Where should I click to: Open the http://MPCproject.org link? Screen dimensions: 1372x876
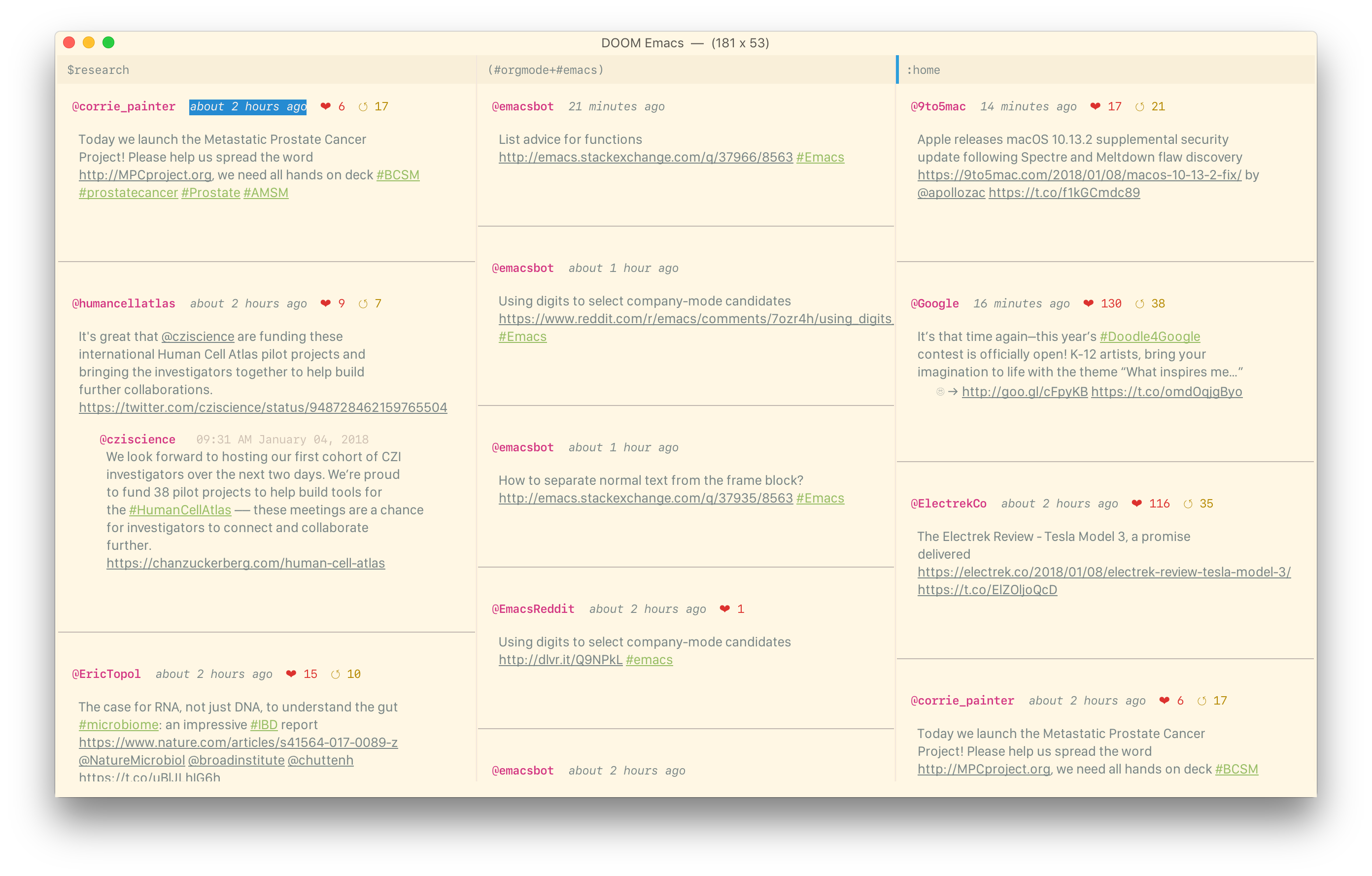point(144,174)
